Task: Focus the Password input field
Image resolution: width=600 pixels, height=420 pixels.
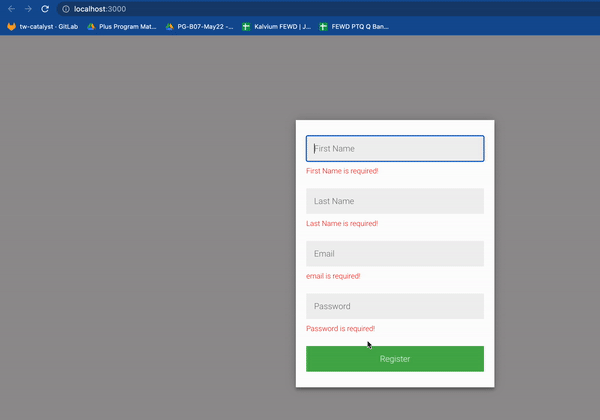Action: [395, 306]
